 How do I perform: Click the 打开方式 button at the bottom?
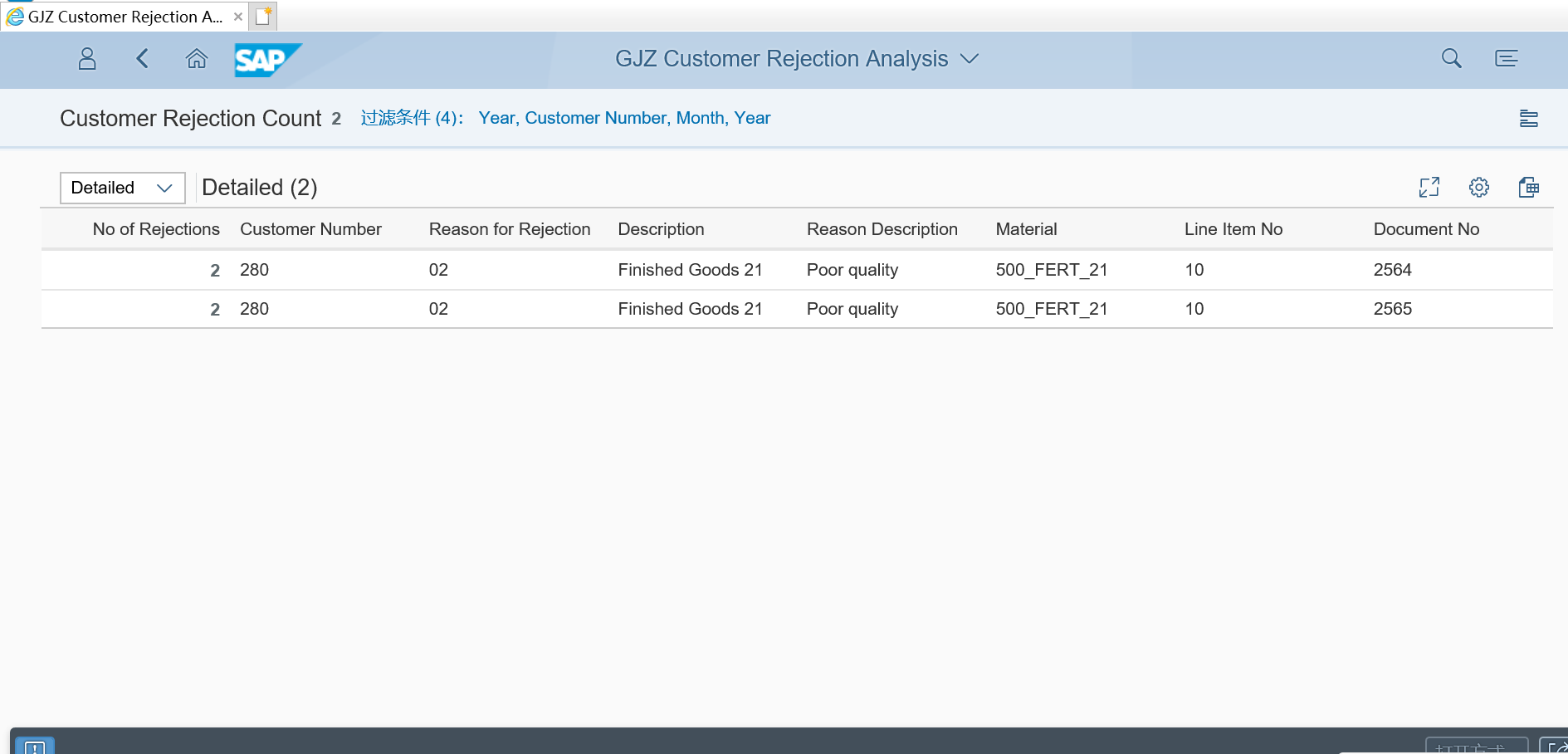(1476, 747)
